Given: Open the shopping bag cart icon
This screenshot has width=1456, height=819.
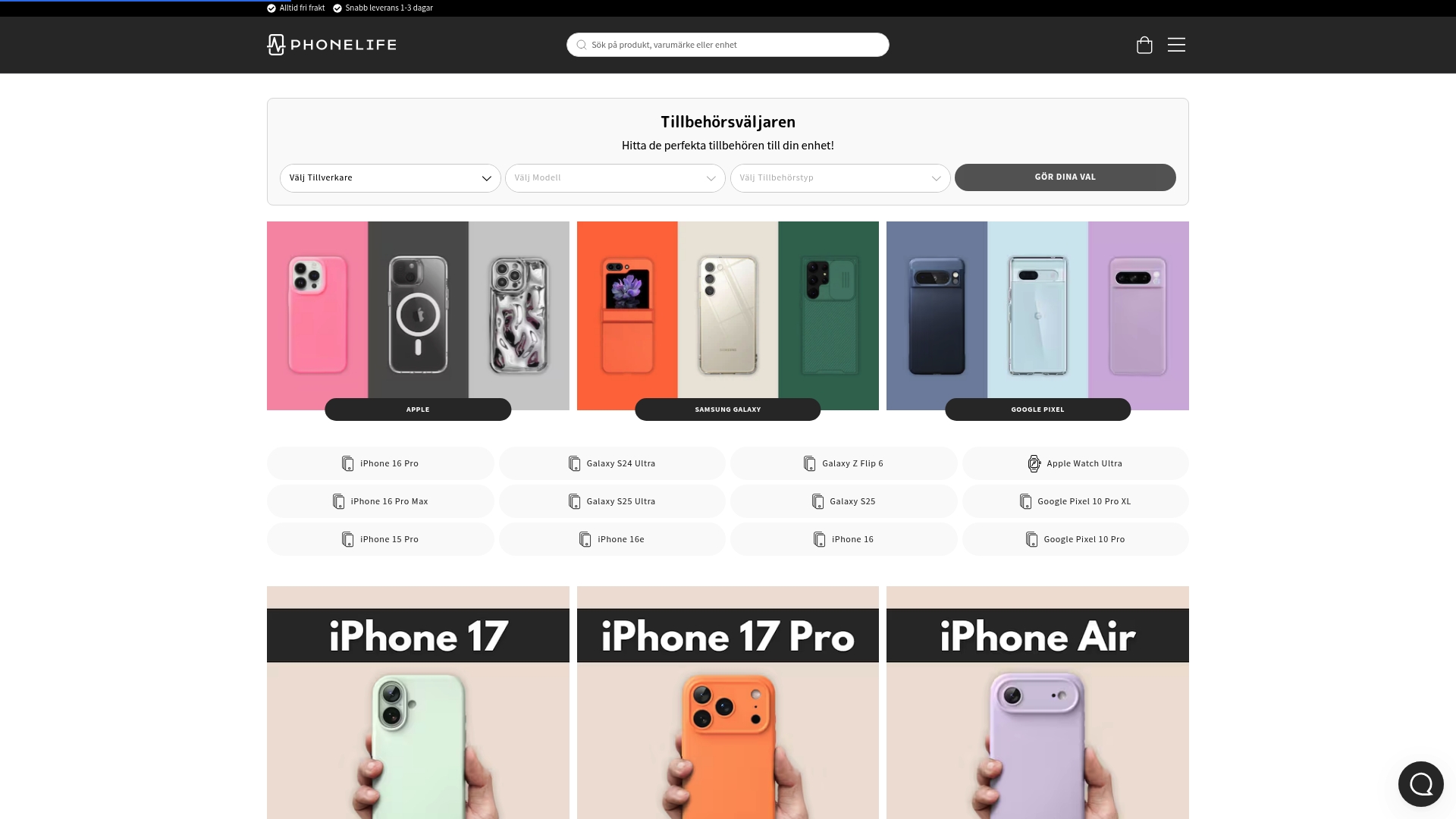Looking at the screenshot, I should (1144, 45).
